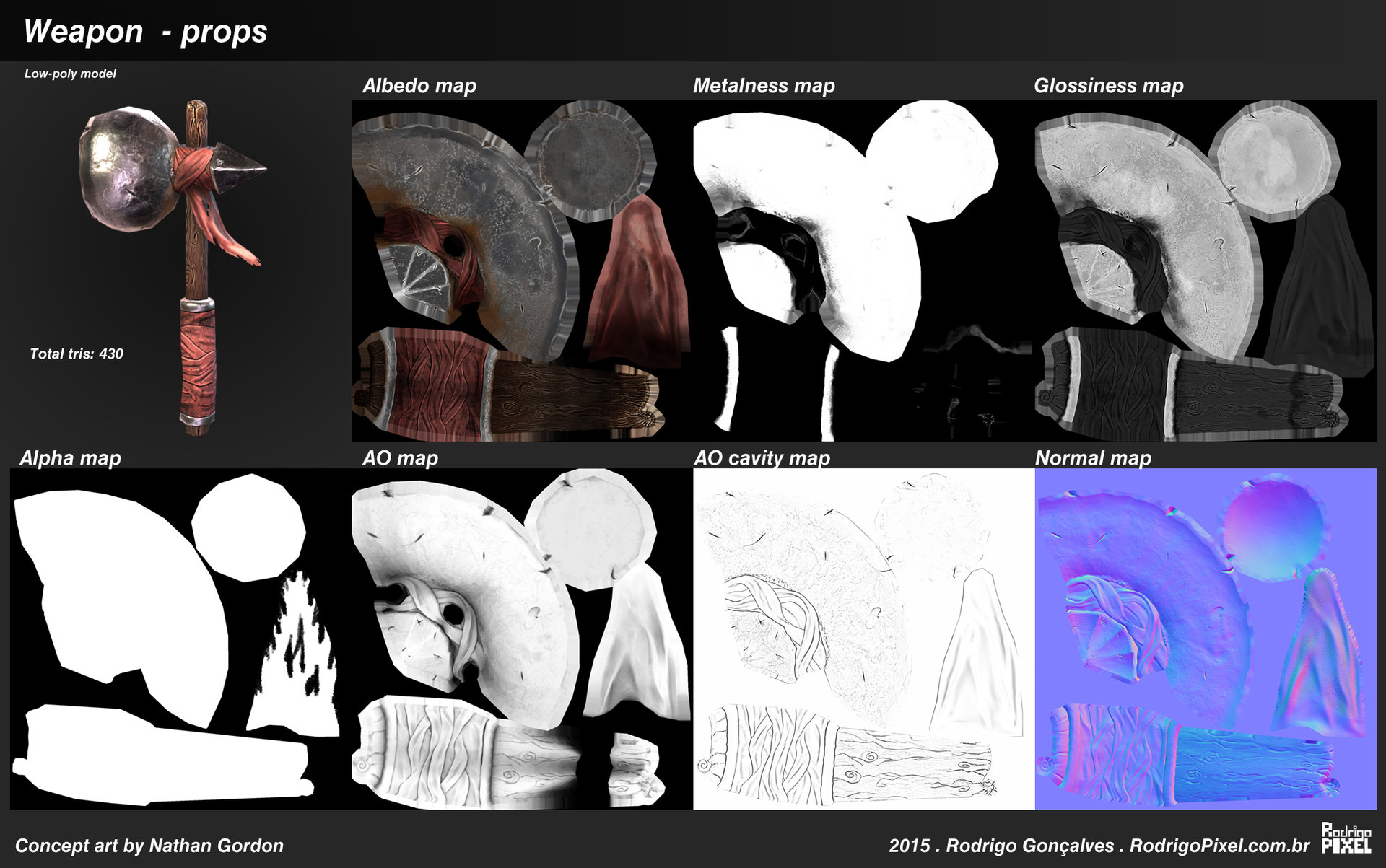Click the AO cavity map texture image
Viewport: 1386px width, 868px height.
tap(863, 639)
